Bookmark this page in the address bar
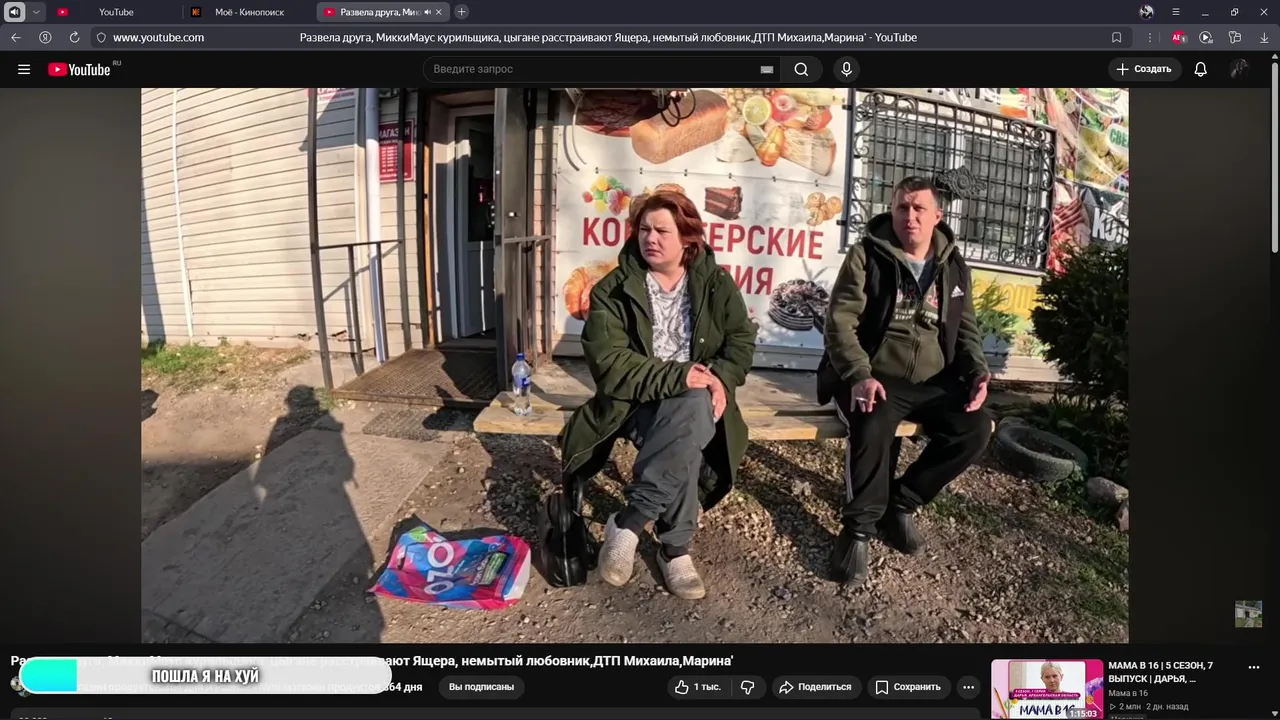 click(1116, 37)
